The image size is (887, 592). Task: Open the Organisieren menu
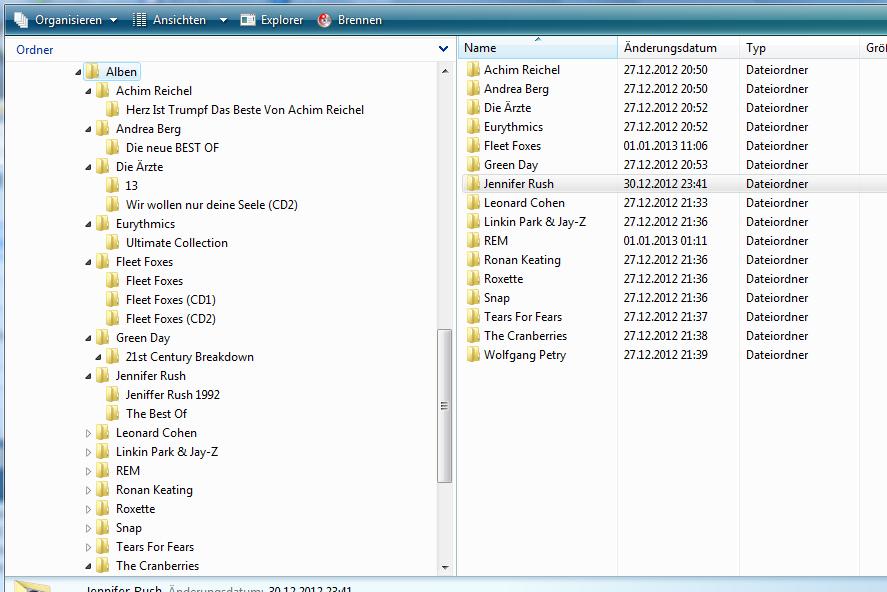pos(66,20)
